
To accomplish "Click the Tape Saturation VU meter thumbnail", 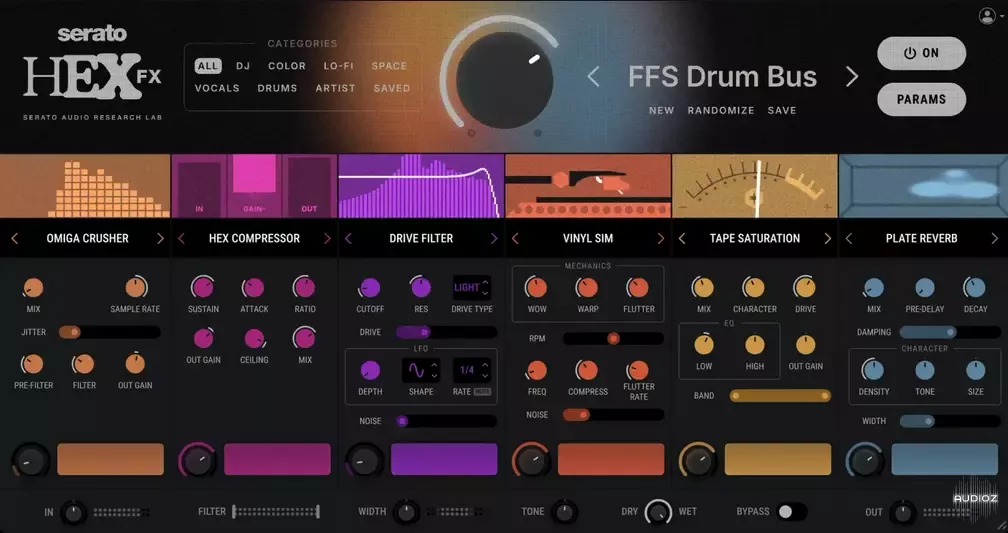I will coord(755,186).
